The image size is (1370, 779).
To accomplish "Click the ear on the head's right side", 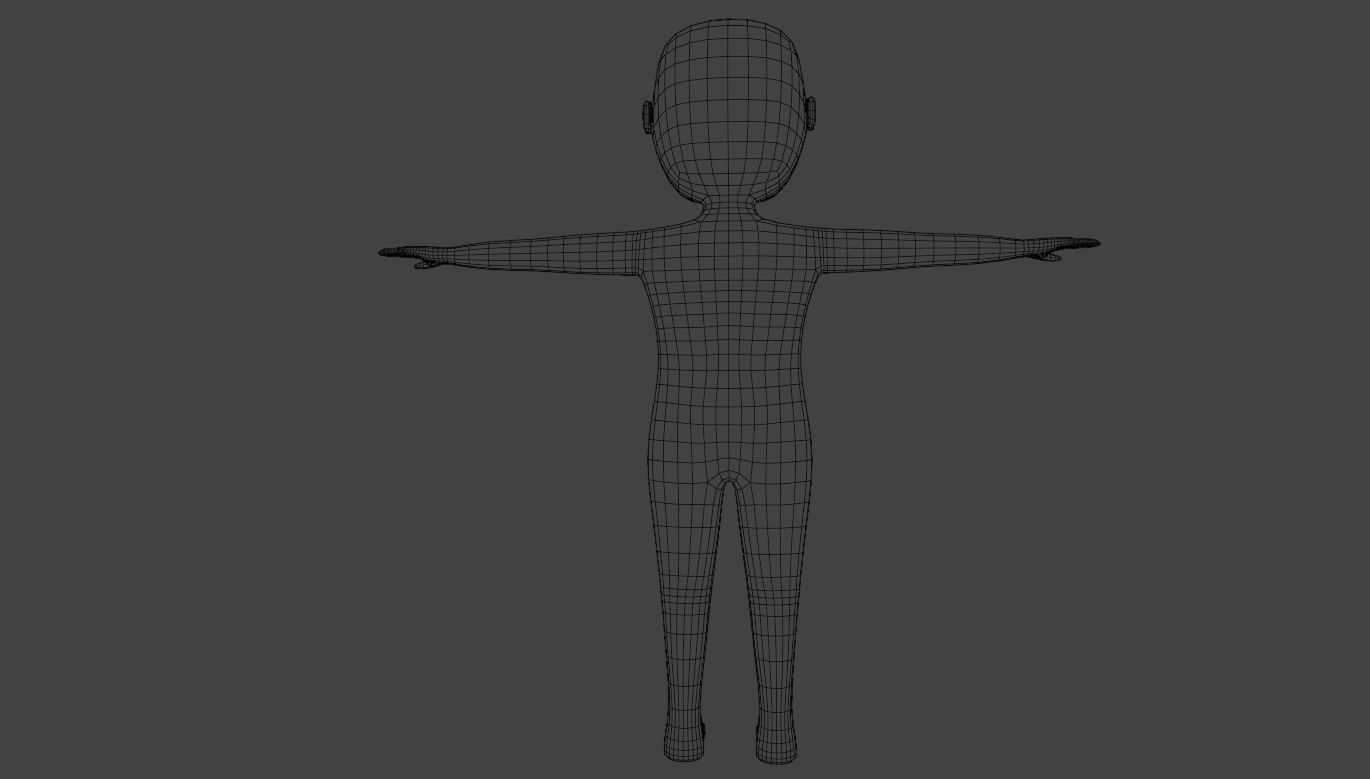I will tap(812, 114).
